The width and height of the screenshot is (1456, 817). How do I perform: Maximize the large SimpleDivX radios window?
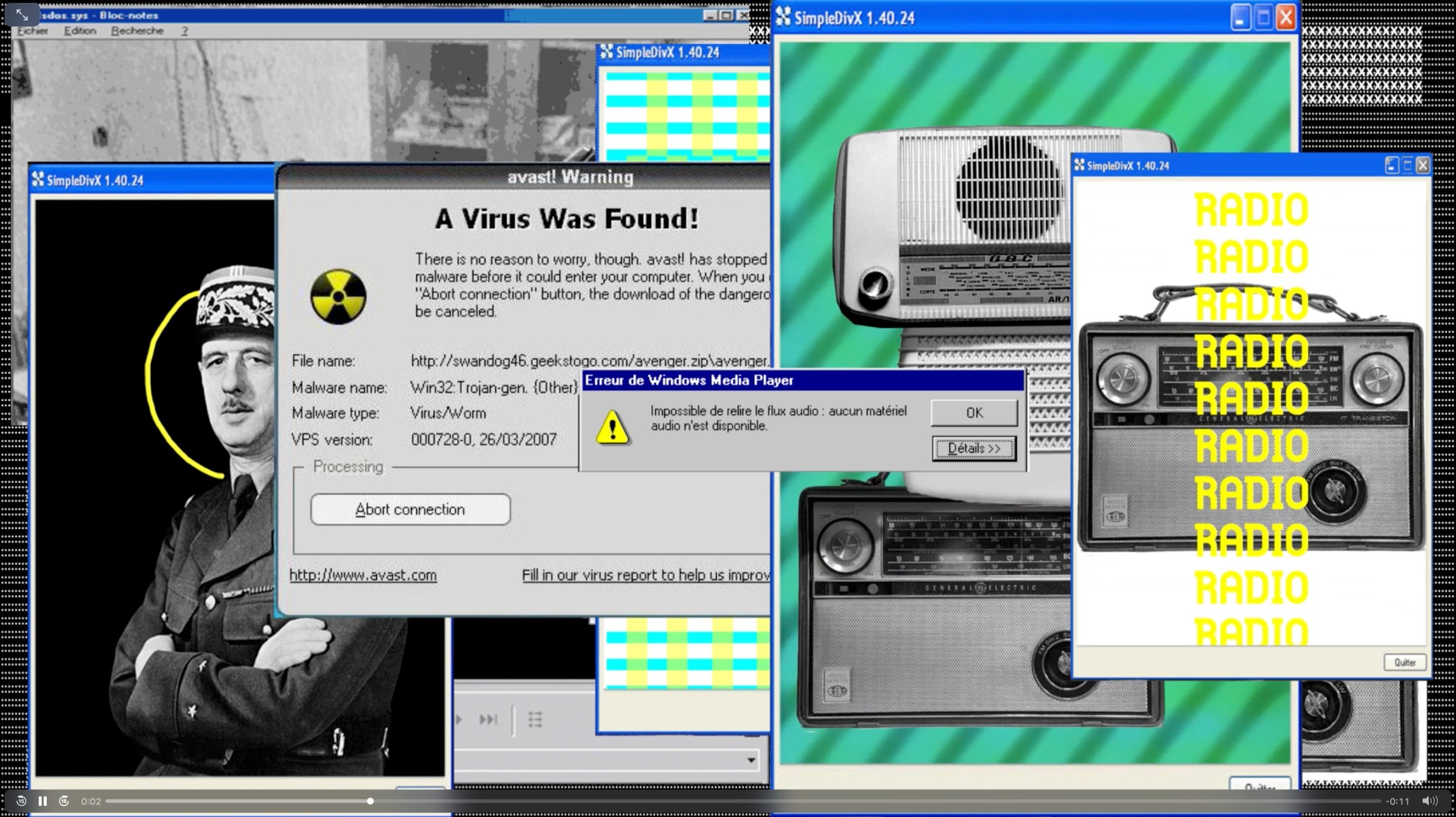tap(1263, 18)
